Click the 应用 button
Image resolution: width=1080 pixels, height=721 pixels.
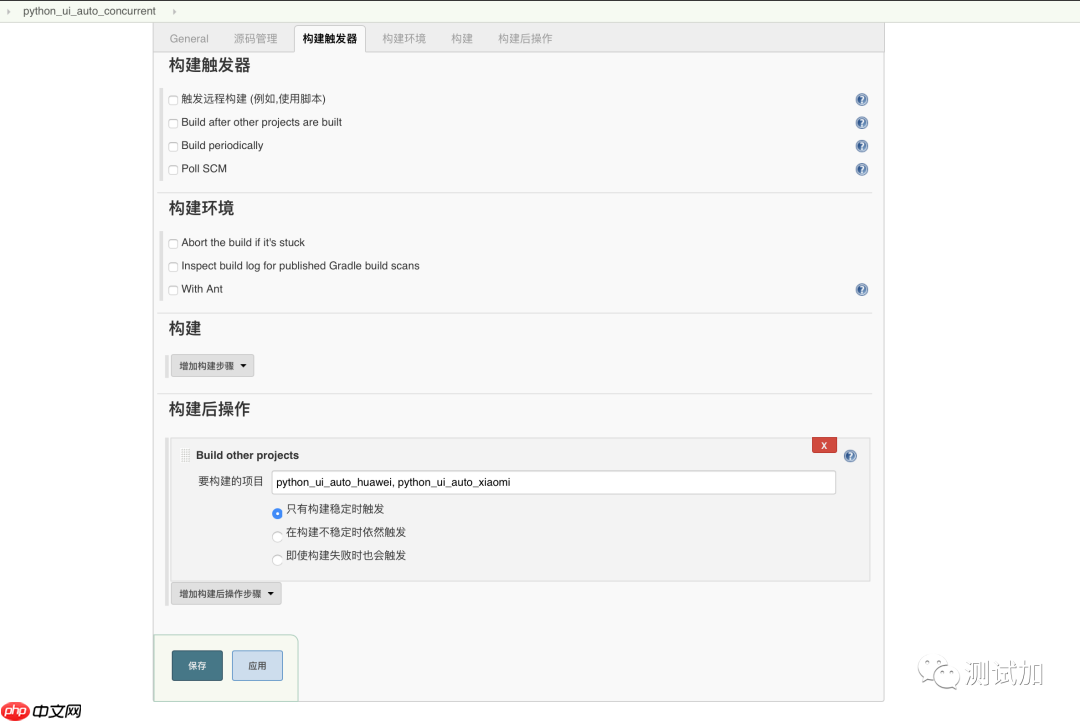tap(257, 665)
